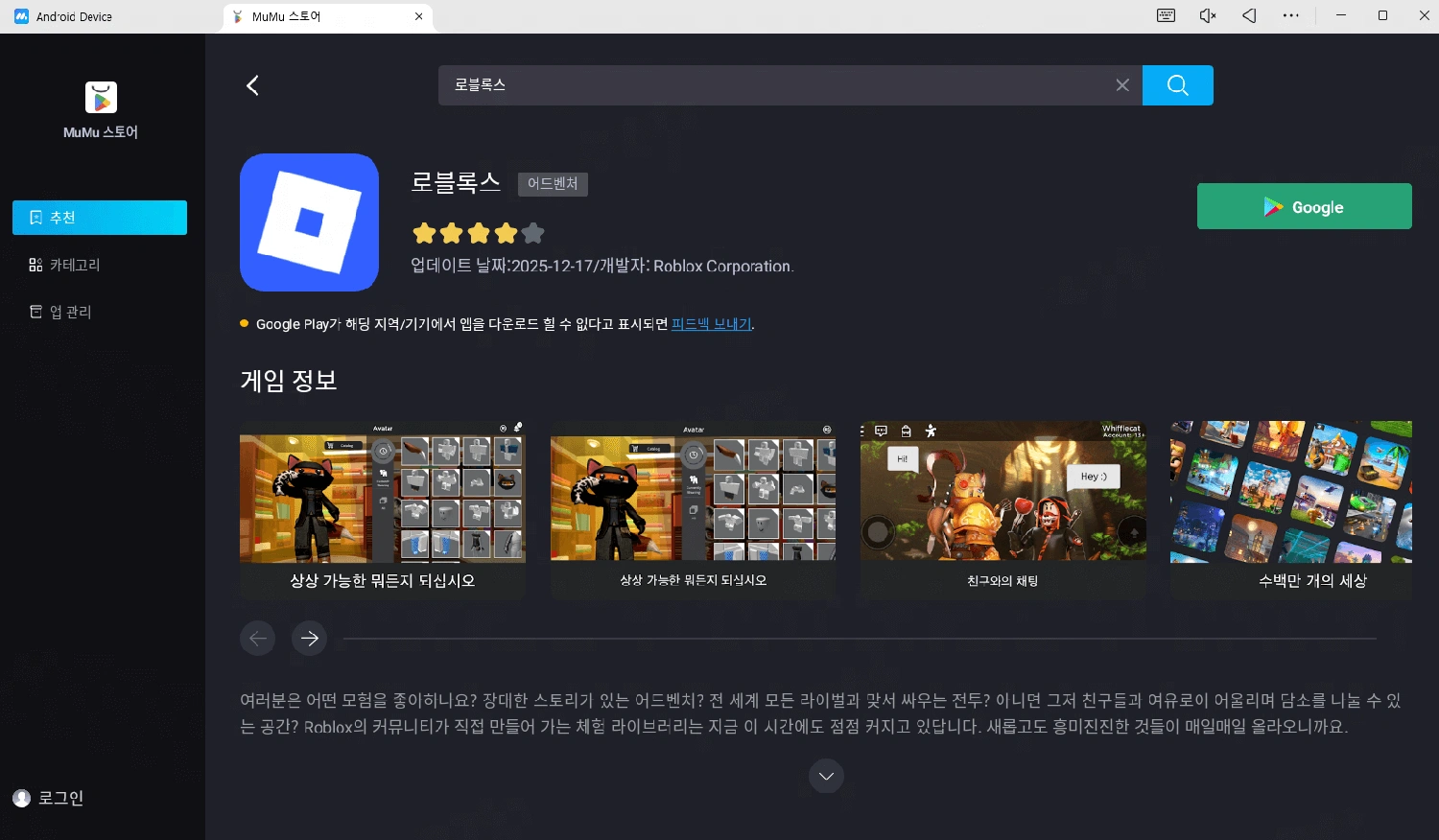This screenshot has height=840, width=1439.
Task: Expand the game description with down chevron
Action: coord(826,776)
